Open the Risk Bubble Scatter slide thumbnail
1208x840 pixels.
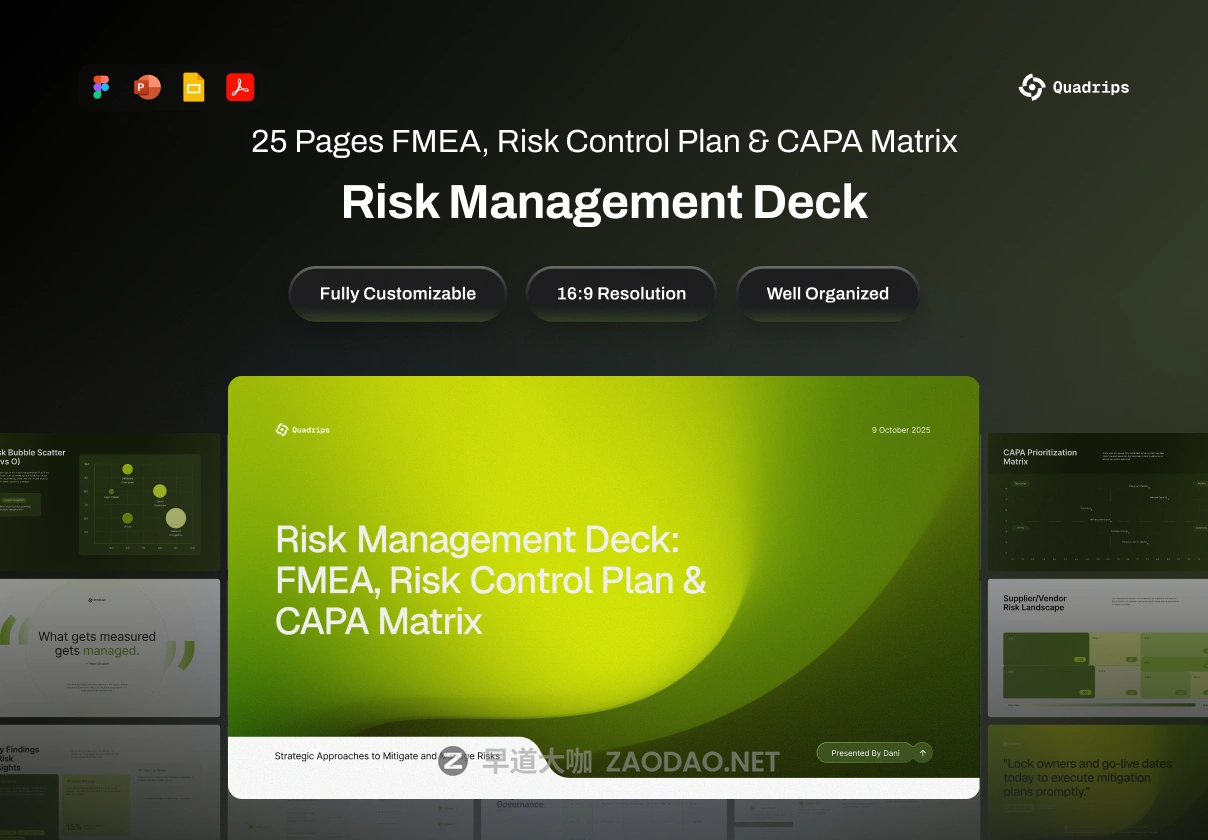110,502
